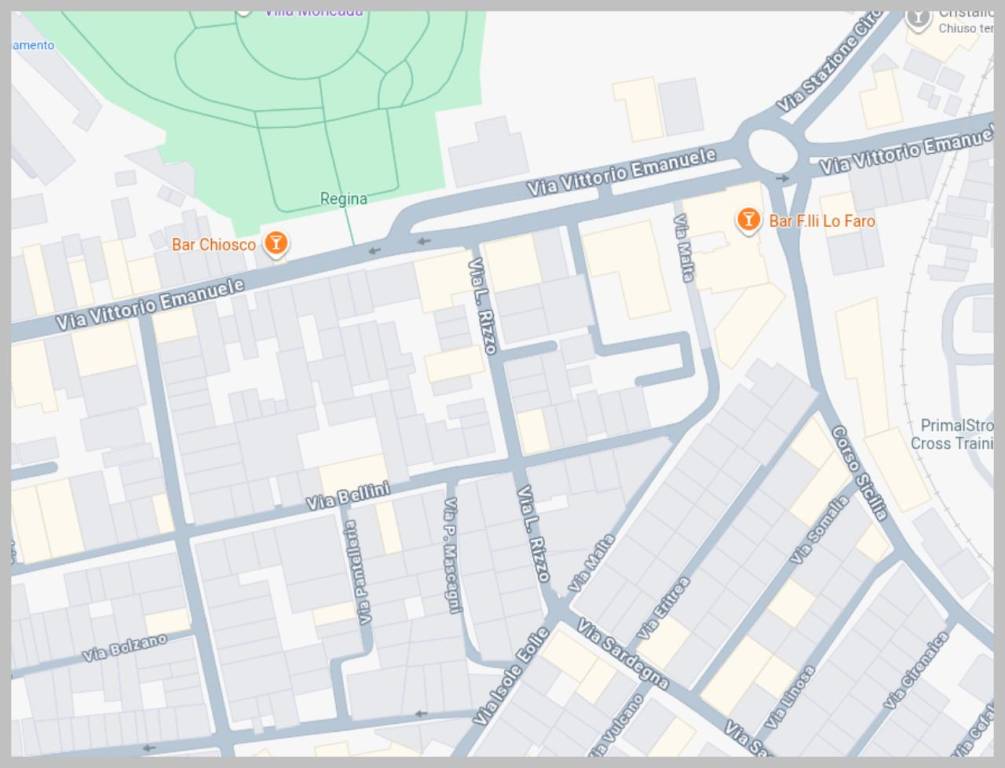The image size is (1005, 768).
Task: Select the Via P. Mascagni street label
Action: (452, 555)
